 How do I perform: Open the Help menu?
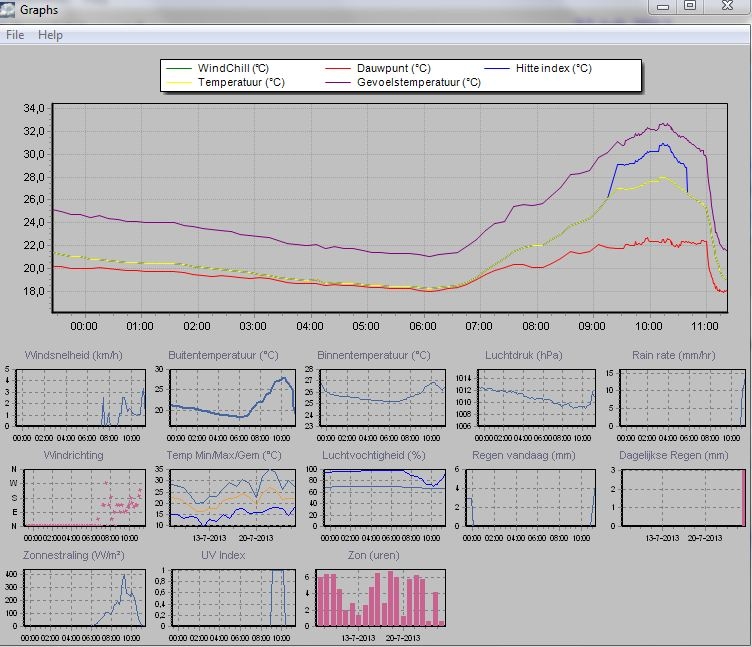pos(50,35)
